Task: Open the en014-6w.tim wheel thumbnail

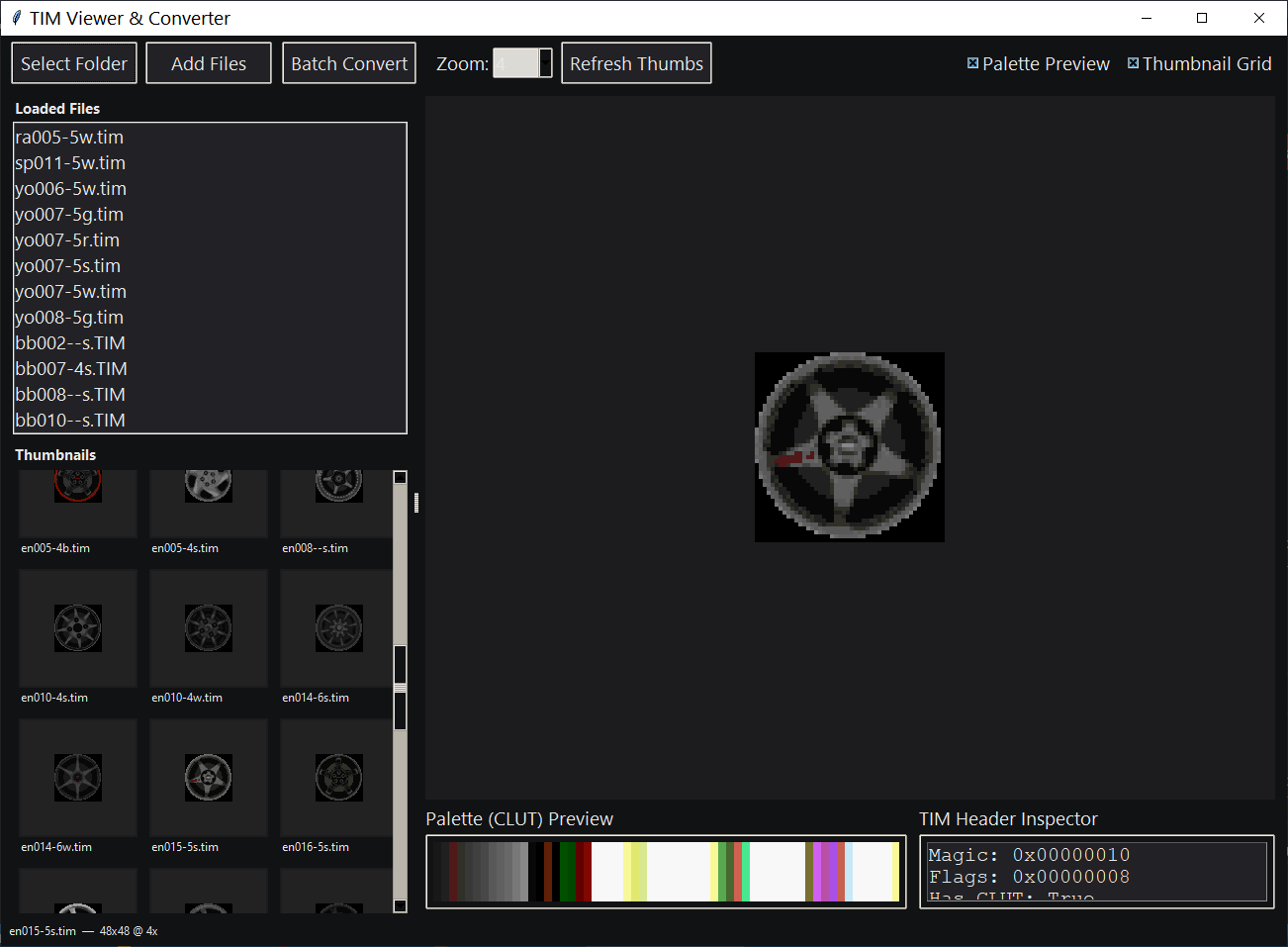Action: [x=78, y=778]
